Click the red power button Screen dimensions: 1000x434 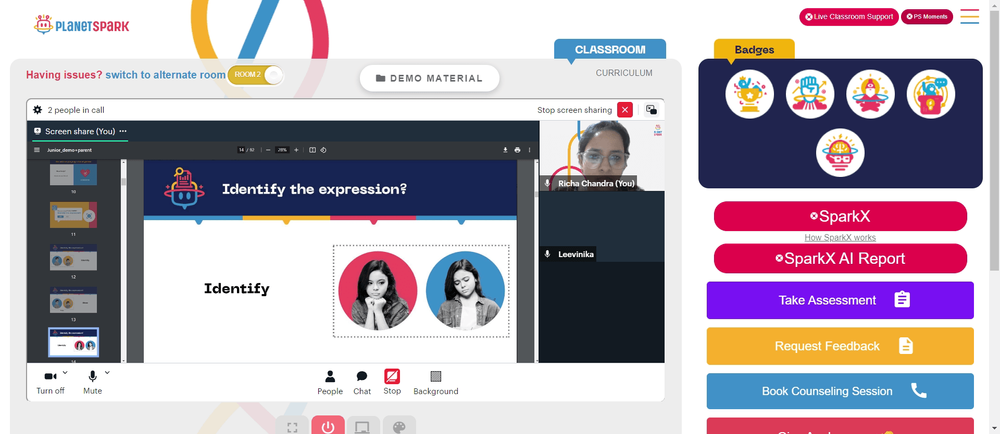coord(328,427)
